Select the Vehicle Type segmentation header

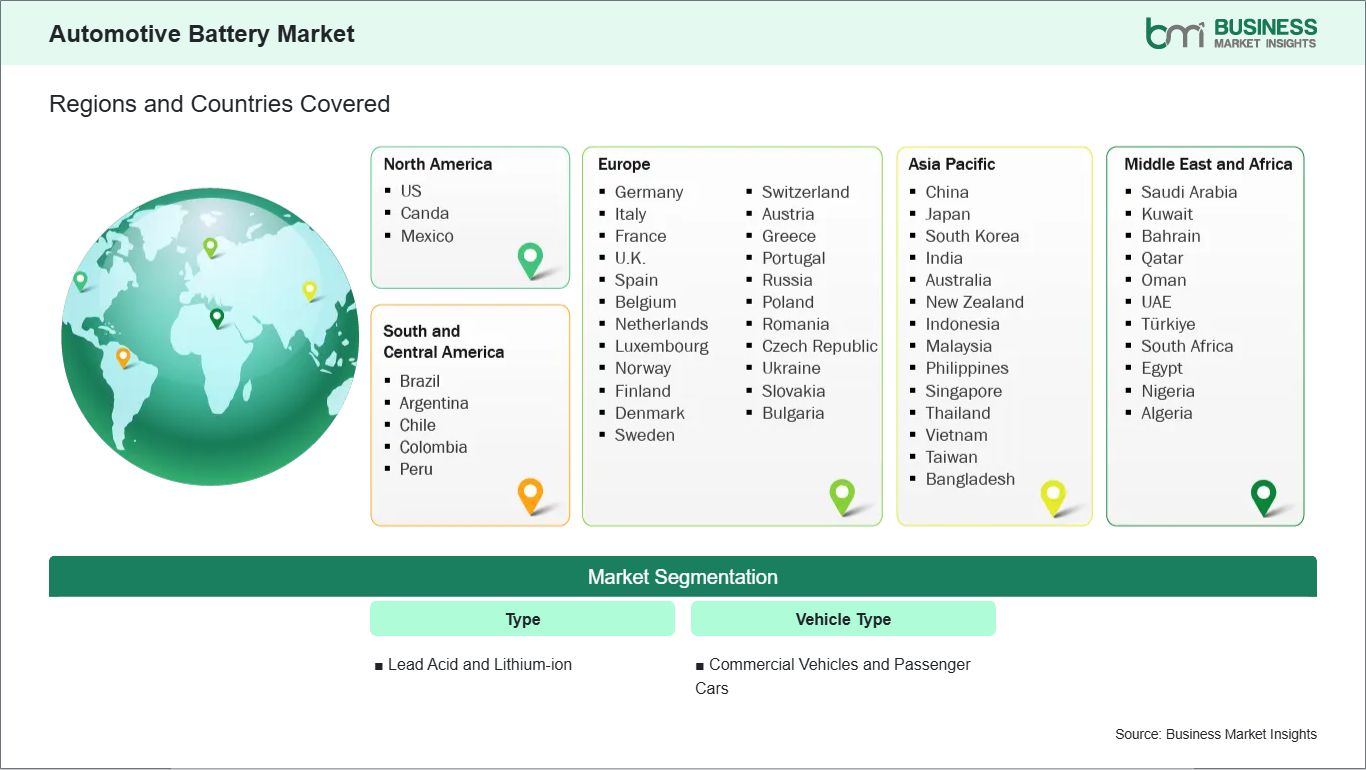(x=843, y=619)
